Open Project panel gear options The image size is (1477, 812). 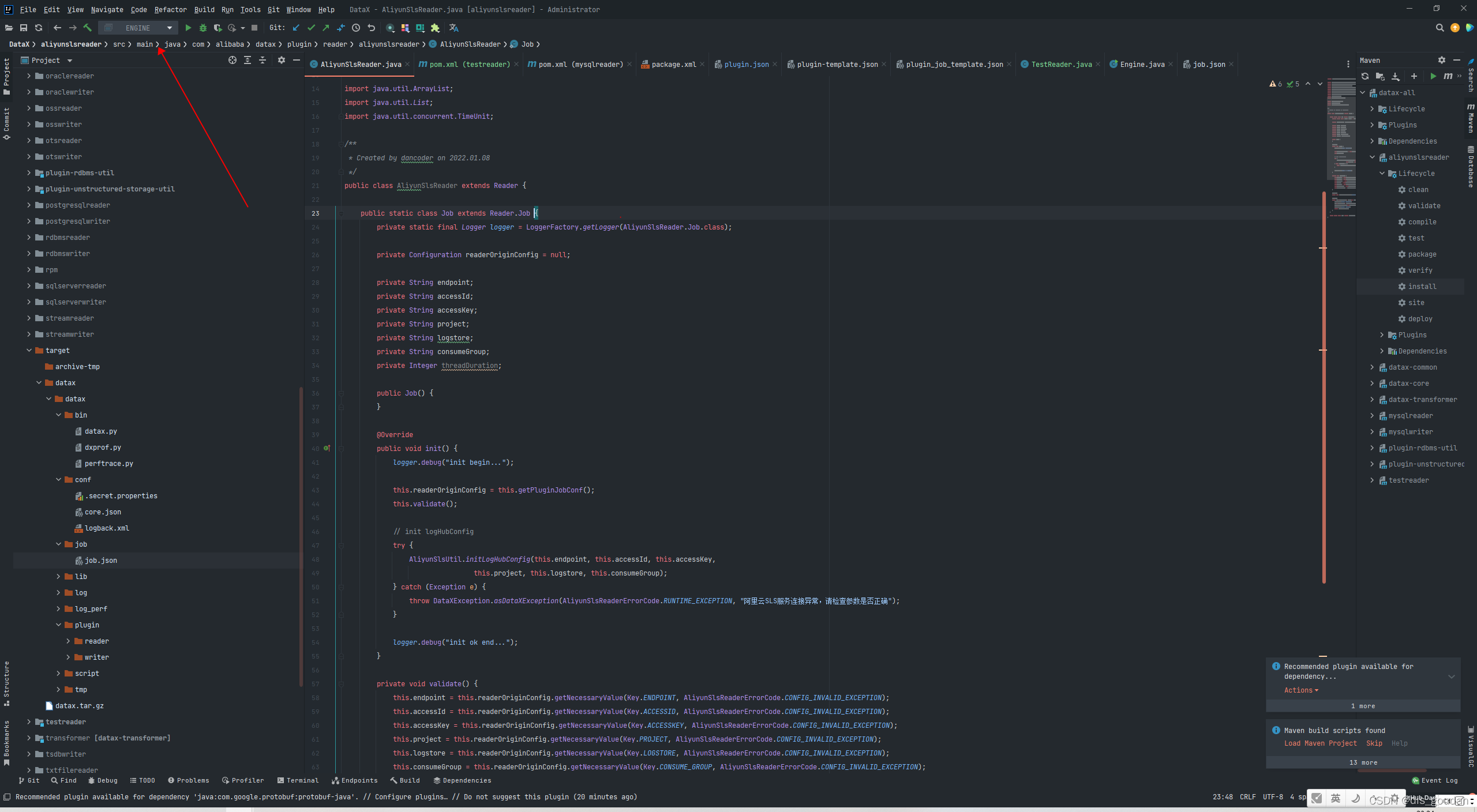pos(282,60)
